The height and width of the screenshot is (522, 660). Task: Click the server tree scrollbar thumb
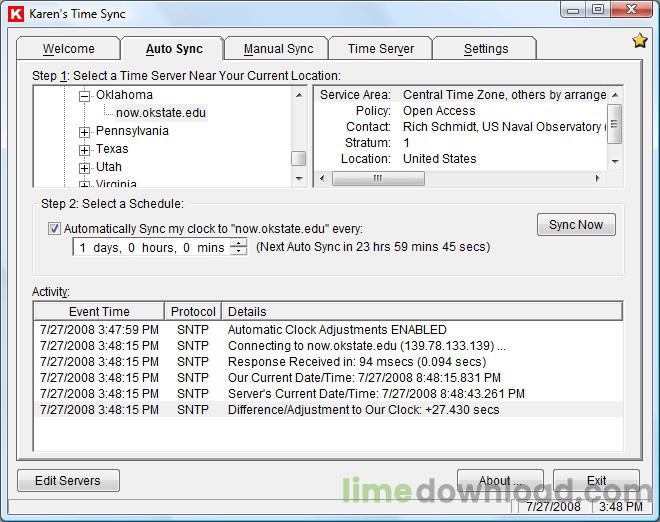[299, 159]
